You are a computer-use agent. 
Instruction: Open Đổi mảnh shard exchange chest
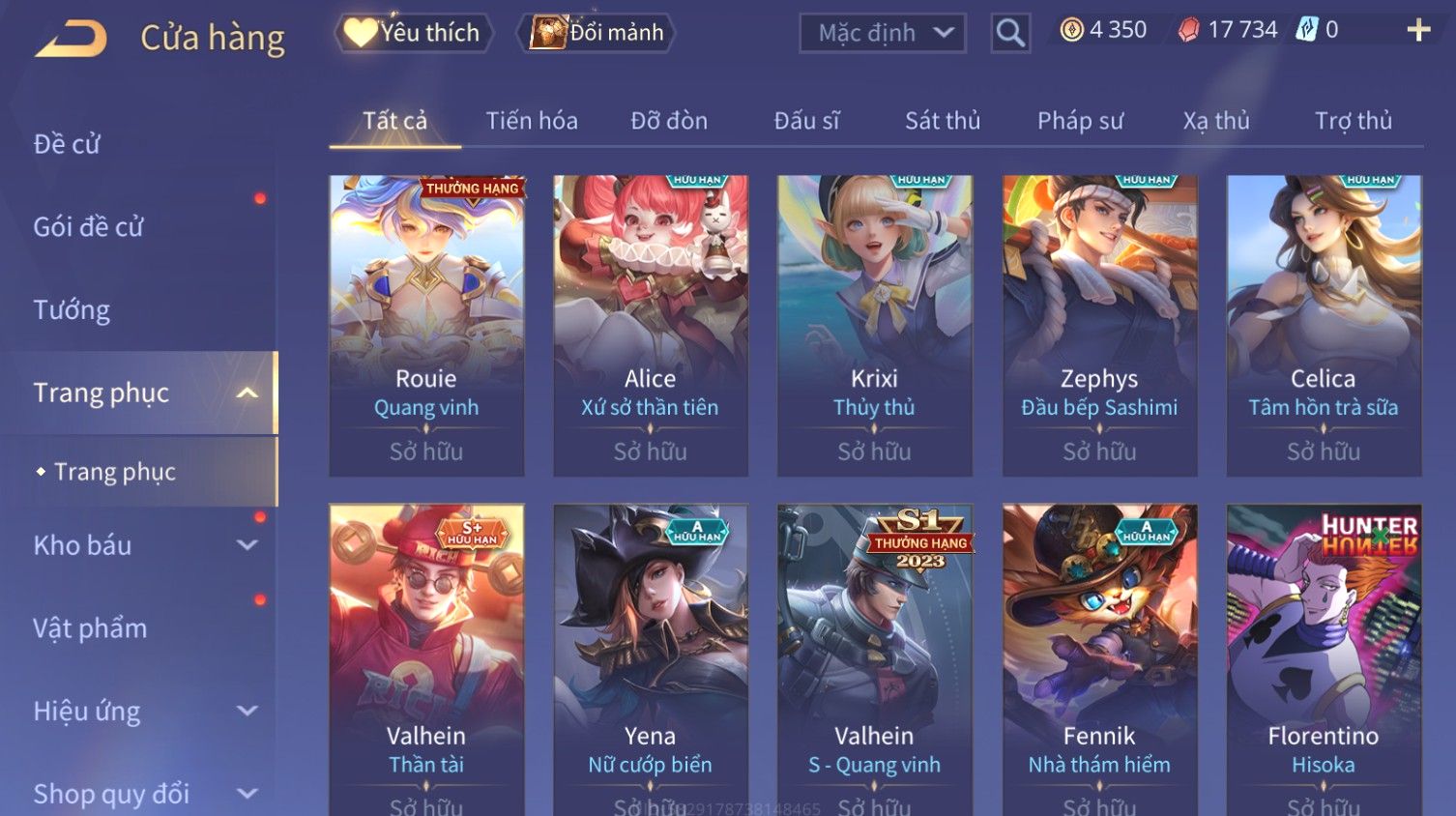click(x=597, y=33)
